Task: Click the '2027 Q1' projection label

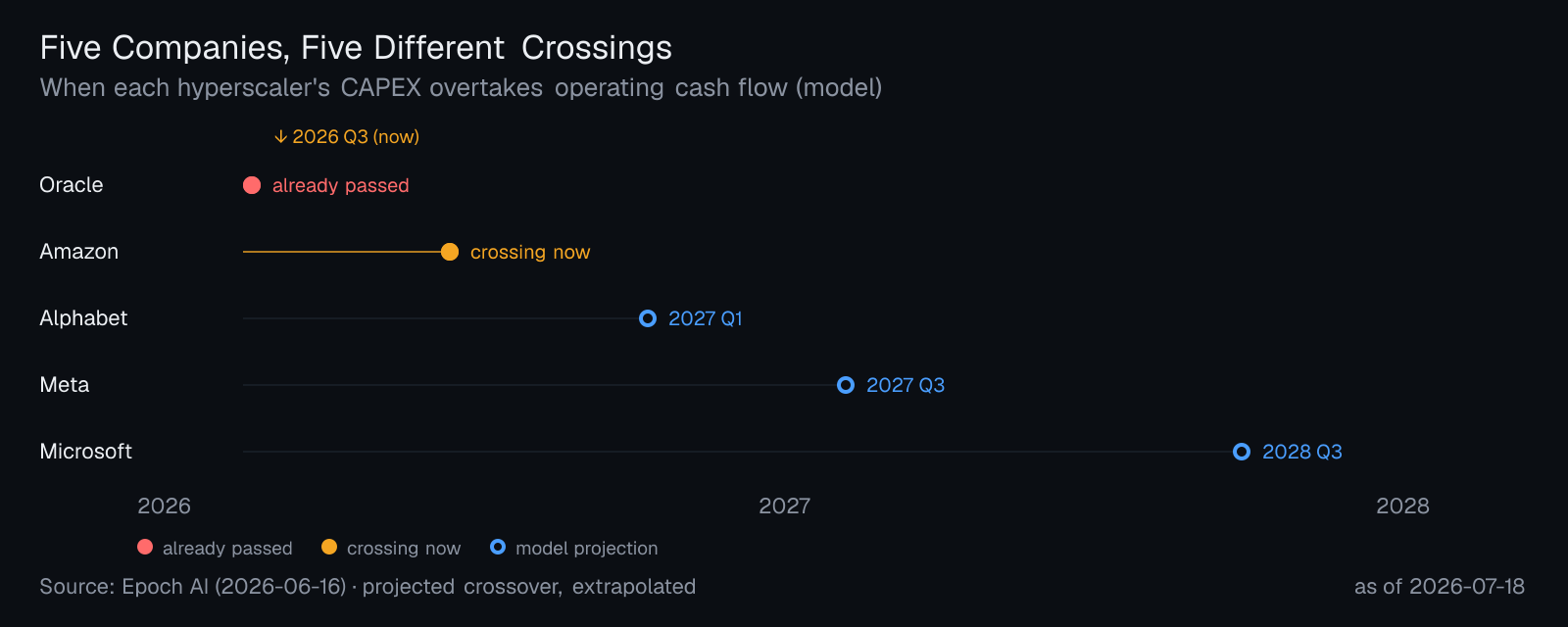Action: click(x=706, y=318)
